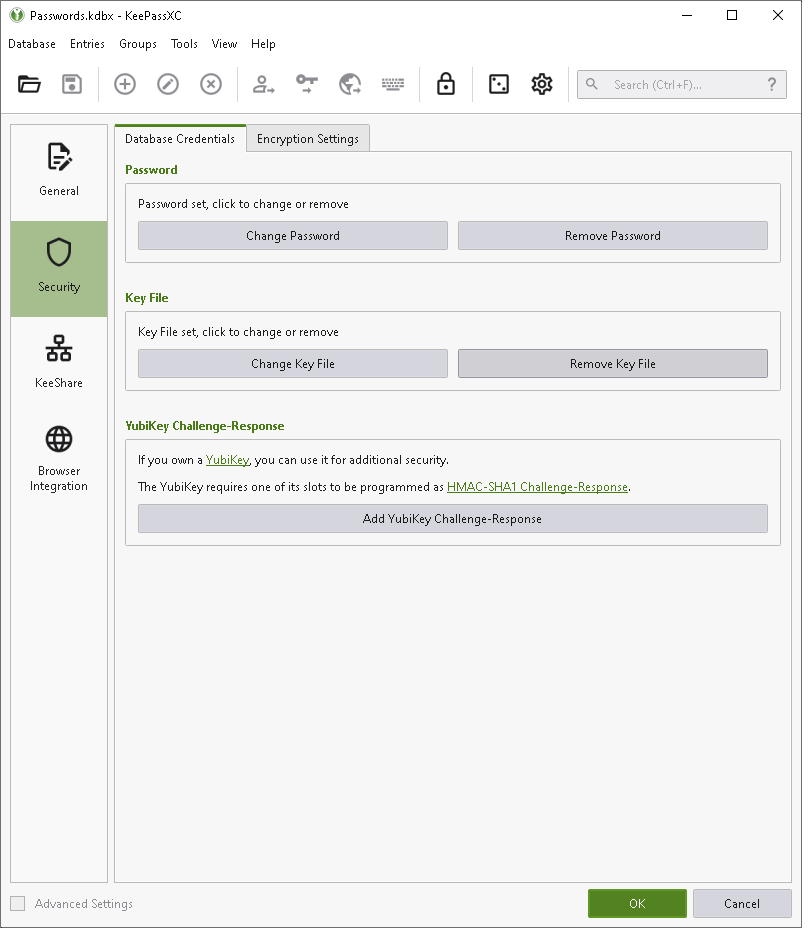Open the YubiKey hyperlink

point(227,460)
